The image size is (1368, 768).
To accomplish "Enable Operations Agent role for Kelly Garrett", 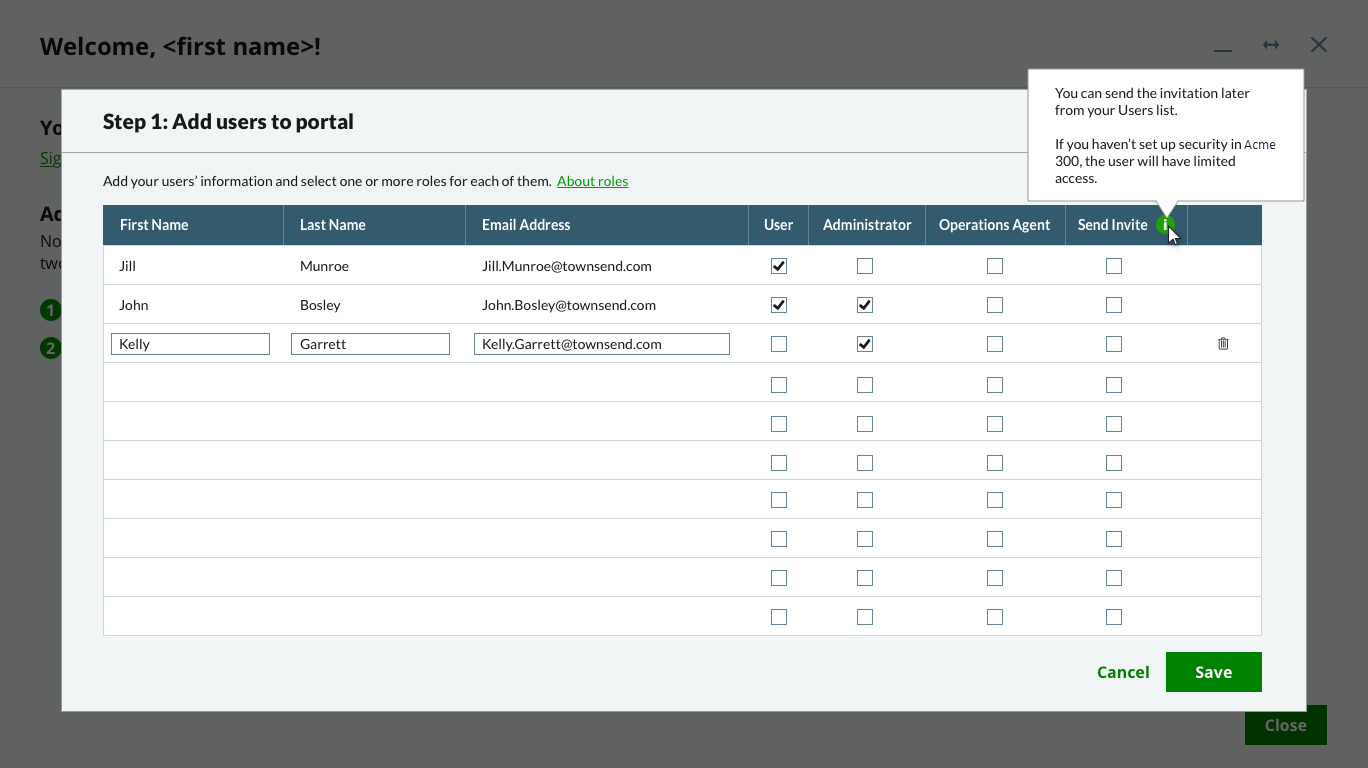I will coord(994,343).
